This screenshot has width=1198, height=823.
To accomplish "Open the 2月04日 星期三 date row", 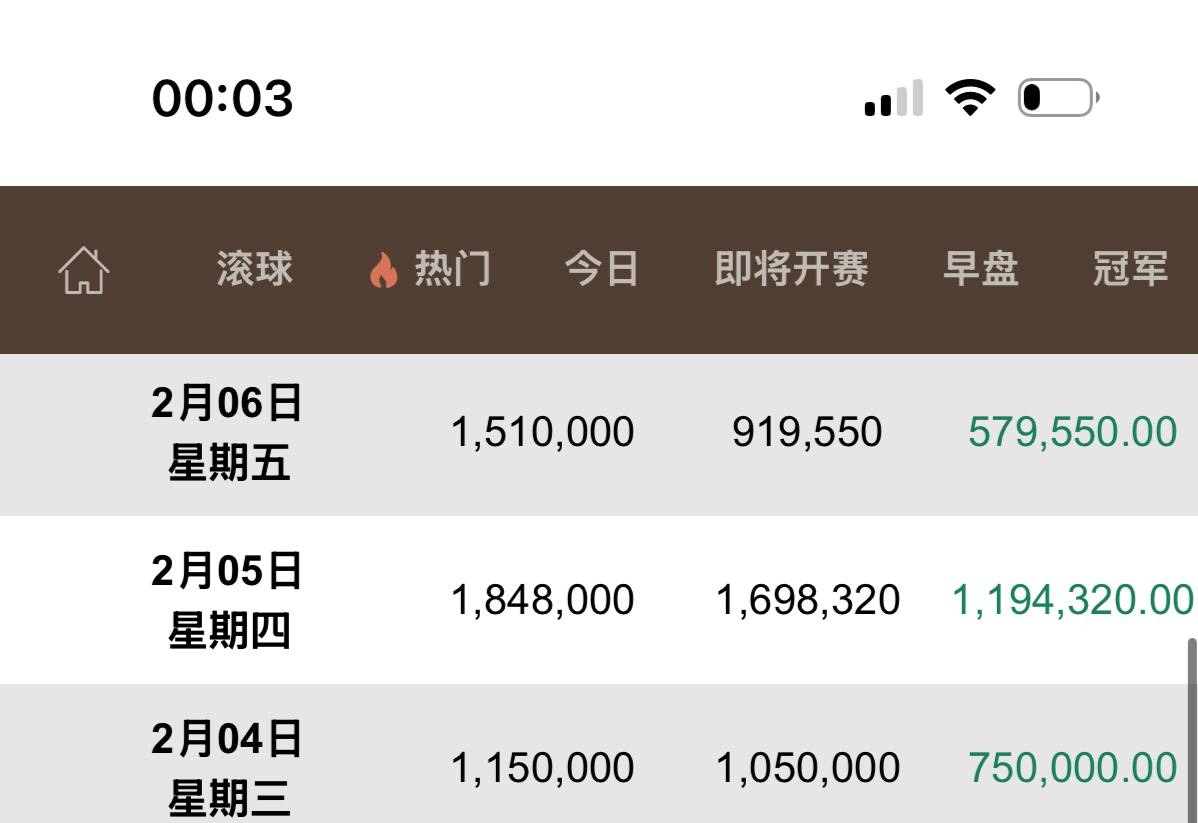I will tap(228, 768).
